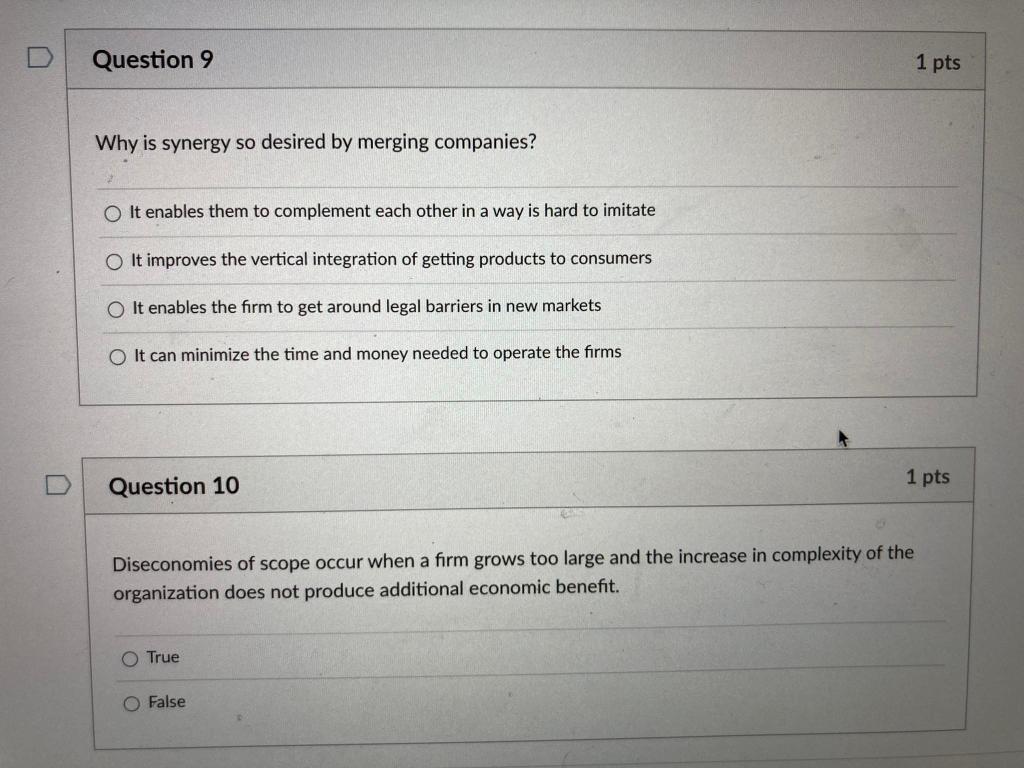The image size is (1024, 768).
Task: Select the imitate answer by clicking its text
Action: [x=390, y=211]
